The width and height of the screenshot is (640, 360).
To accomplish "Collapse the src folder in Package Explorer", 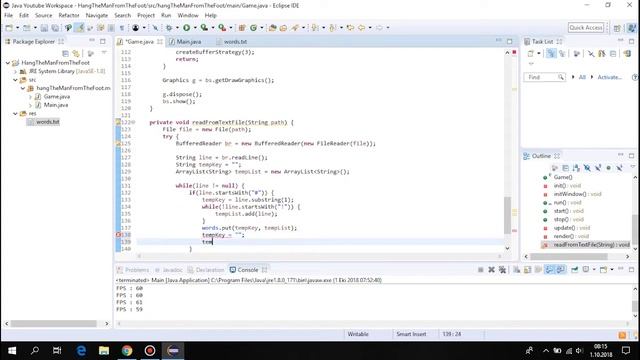I will pos(16,80).
